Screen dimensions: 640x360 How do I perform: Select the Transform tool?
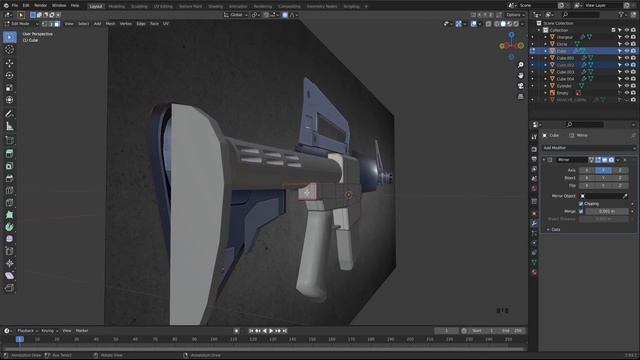[x=9, y=100]
